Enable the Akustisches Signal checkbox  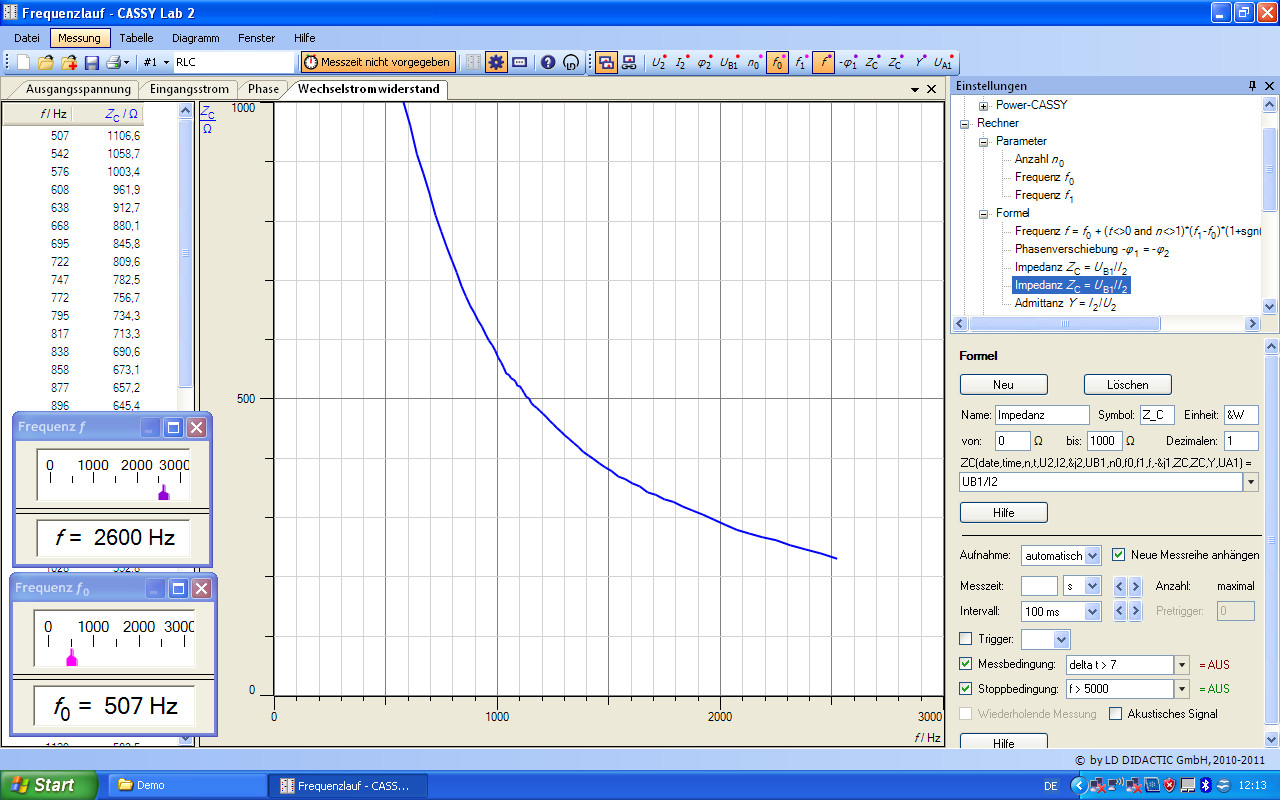(1117, 714)
